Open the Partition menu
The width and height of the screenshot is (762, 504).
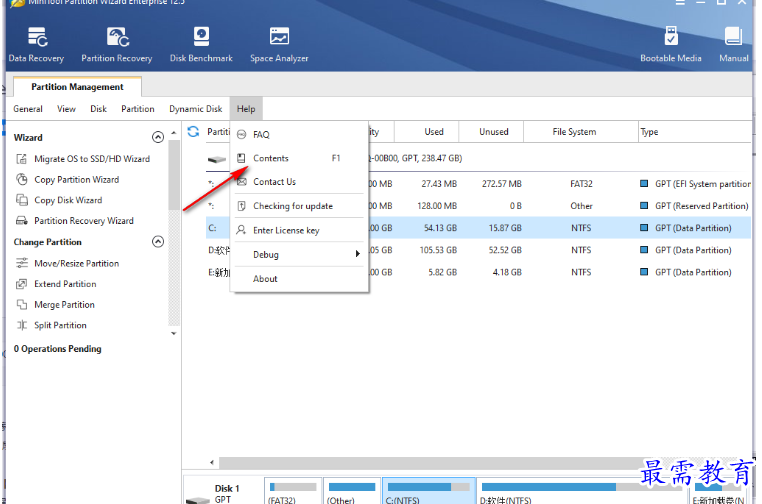[x=138, y=109]
